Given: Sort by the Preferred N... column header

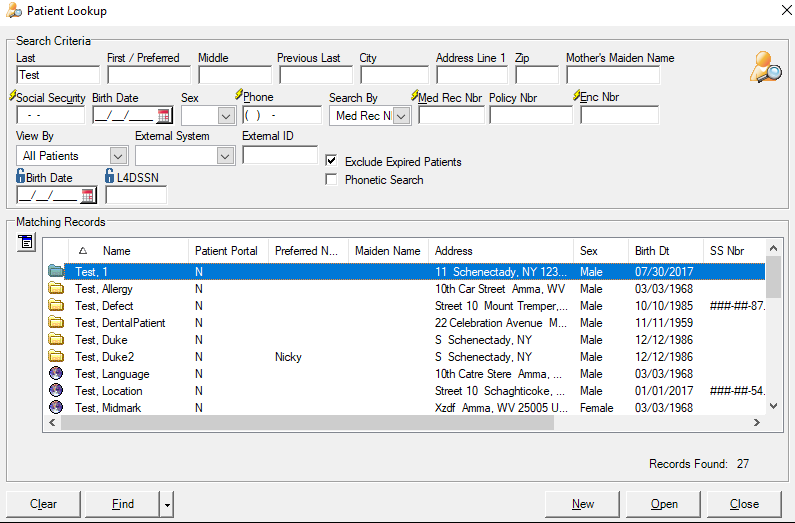Looking at the screenshot, I should [x=306, y=251].
